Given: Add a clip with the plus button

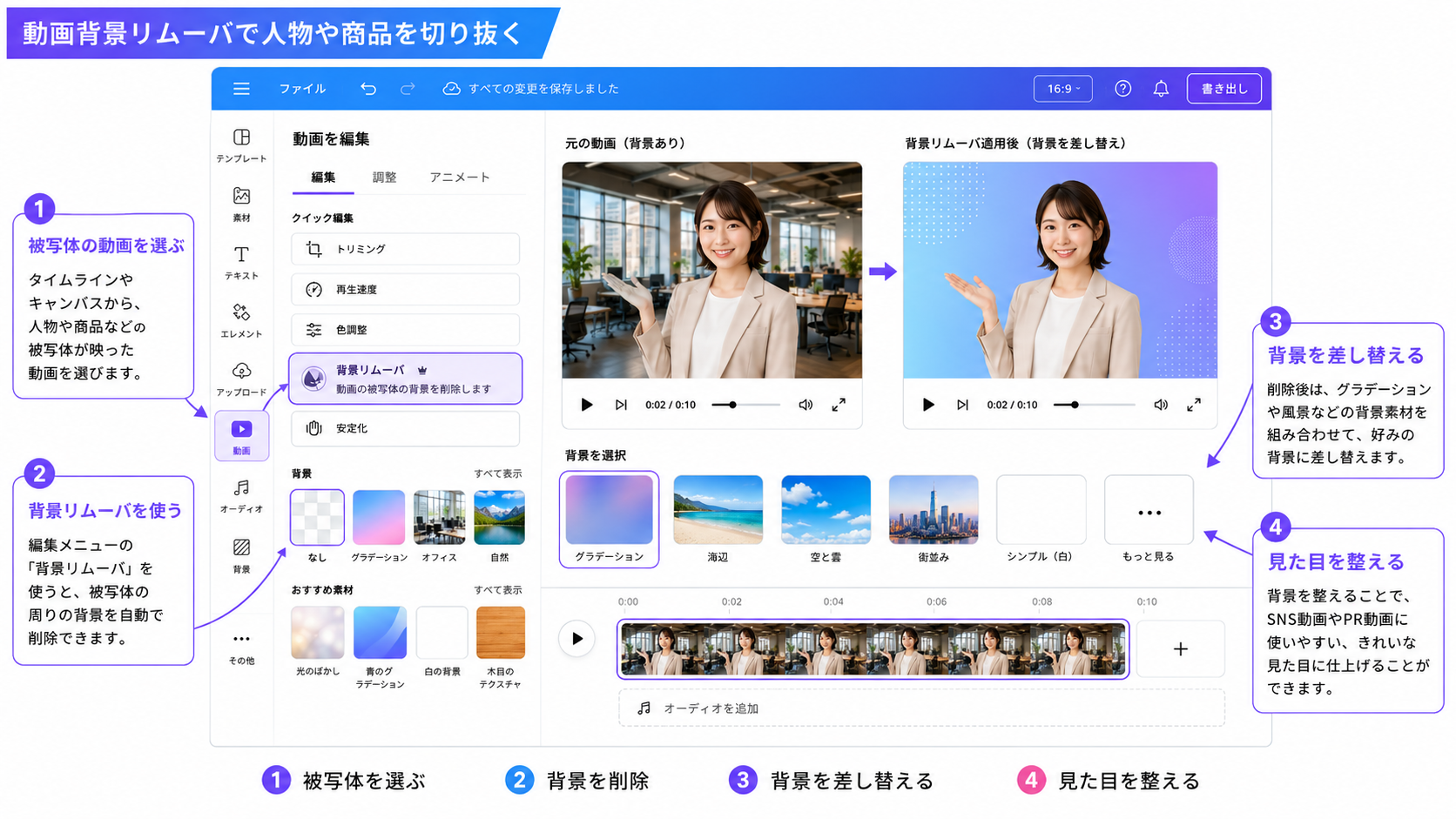Looking at the screenshot, I should [x=1181, y=649].
